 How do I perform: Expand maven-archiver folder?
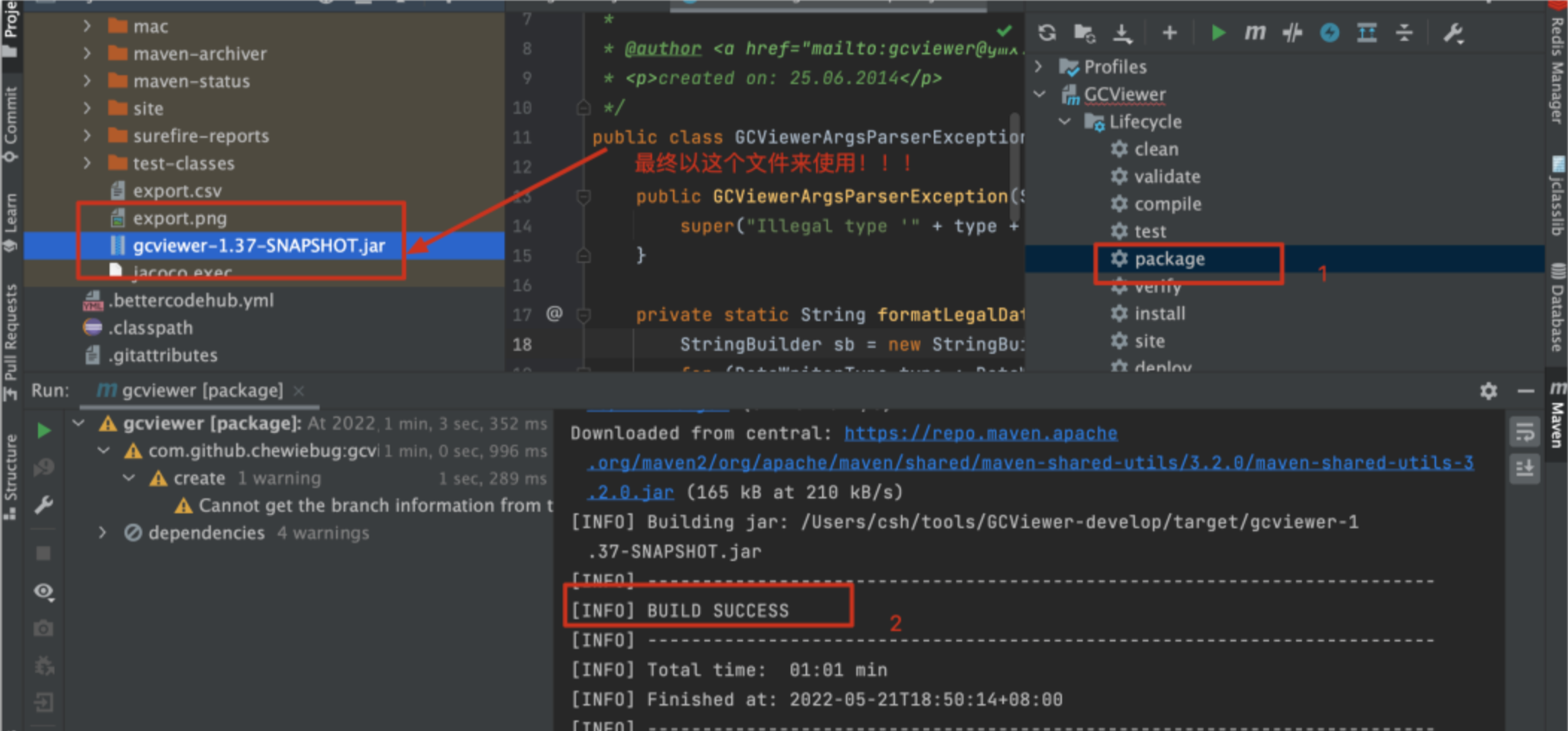[x=87, y=54]
